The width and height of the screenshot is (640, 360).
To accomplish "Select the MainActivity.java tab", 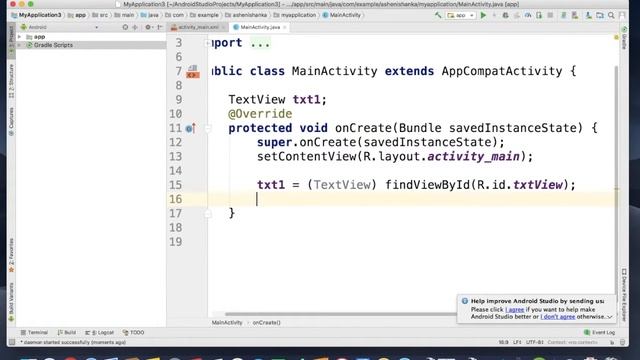I will point(260,27).
